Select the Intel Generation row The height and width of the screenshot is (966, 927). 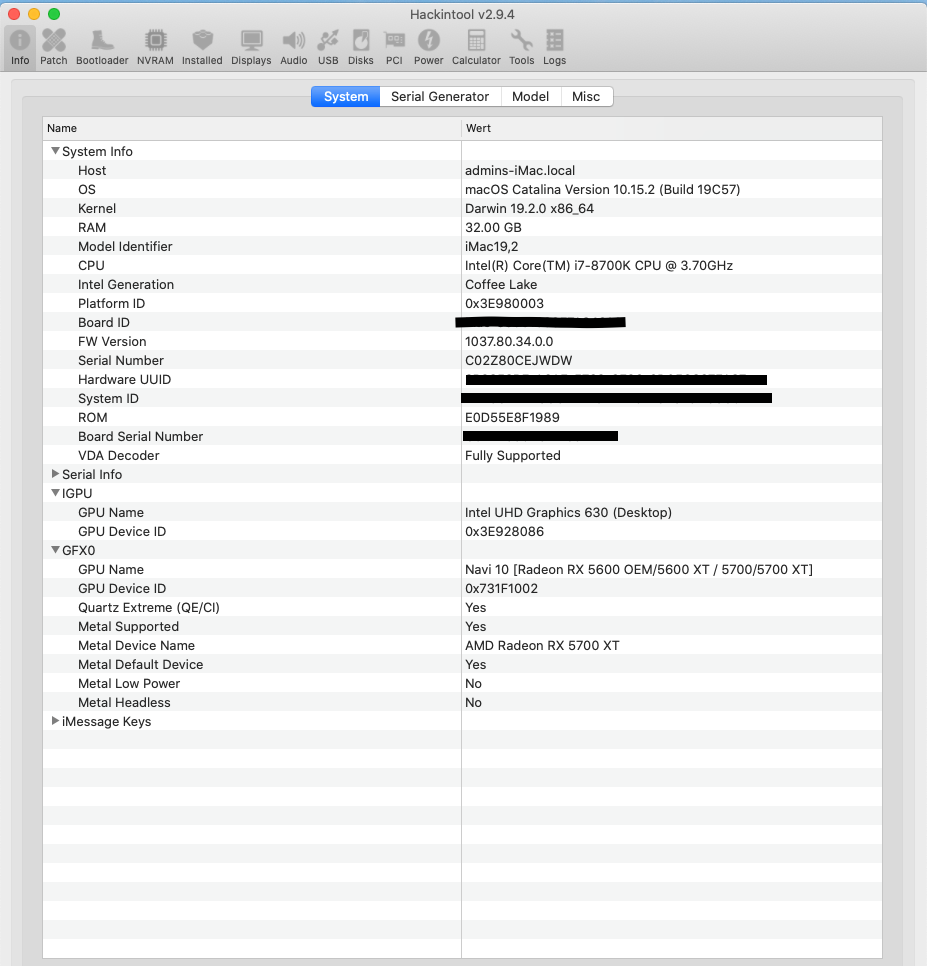pos(463,284)
